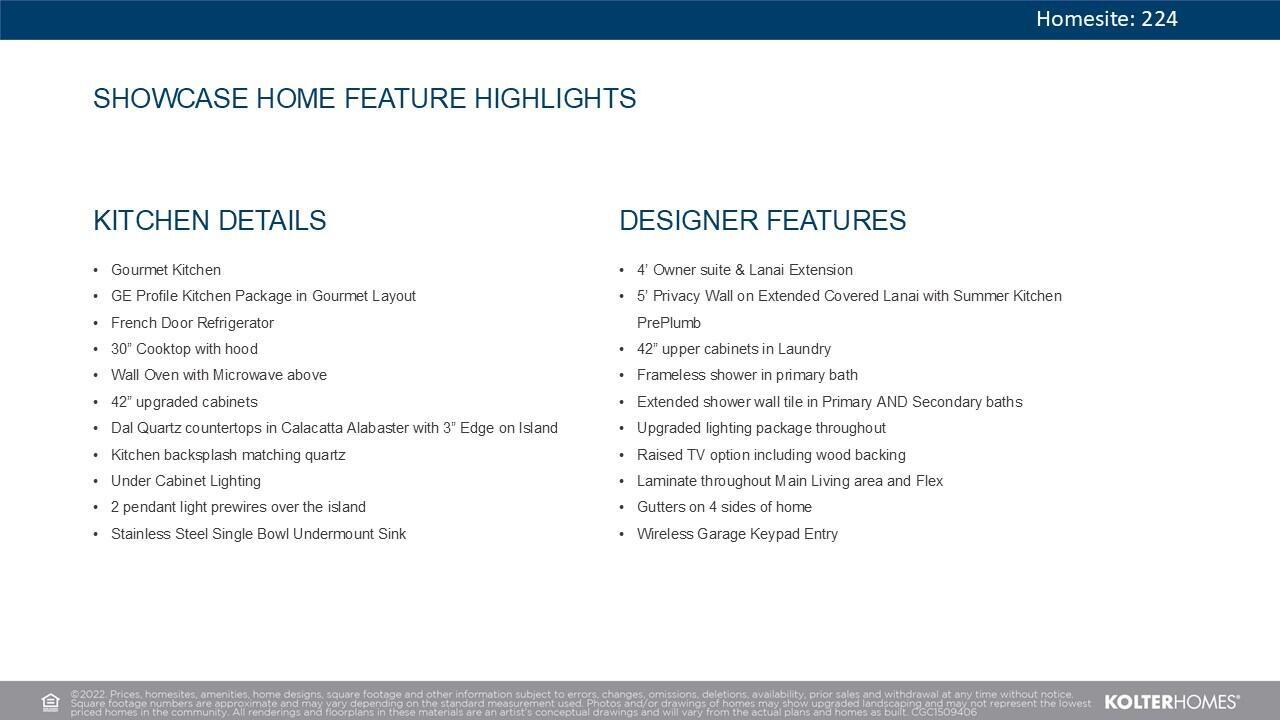Select Wall Oven with Microwave above
This screenshot has height=720, width=1280.
219,375
